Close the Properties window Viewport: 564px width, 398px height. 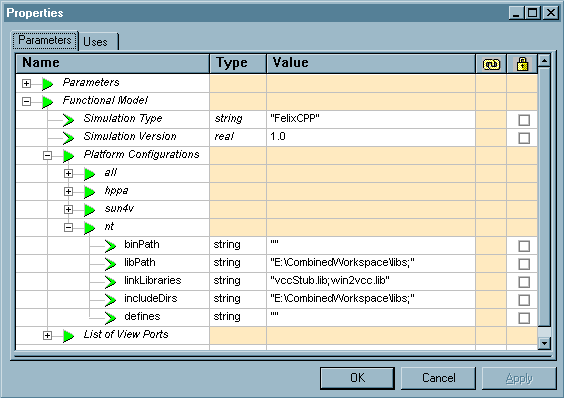(x=550, y=13)
